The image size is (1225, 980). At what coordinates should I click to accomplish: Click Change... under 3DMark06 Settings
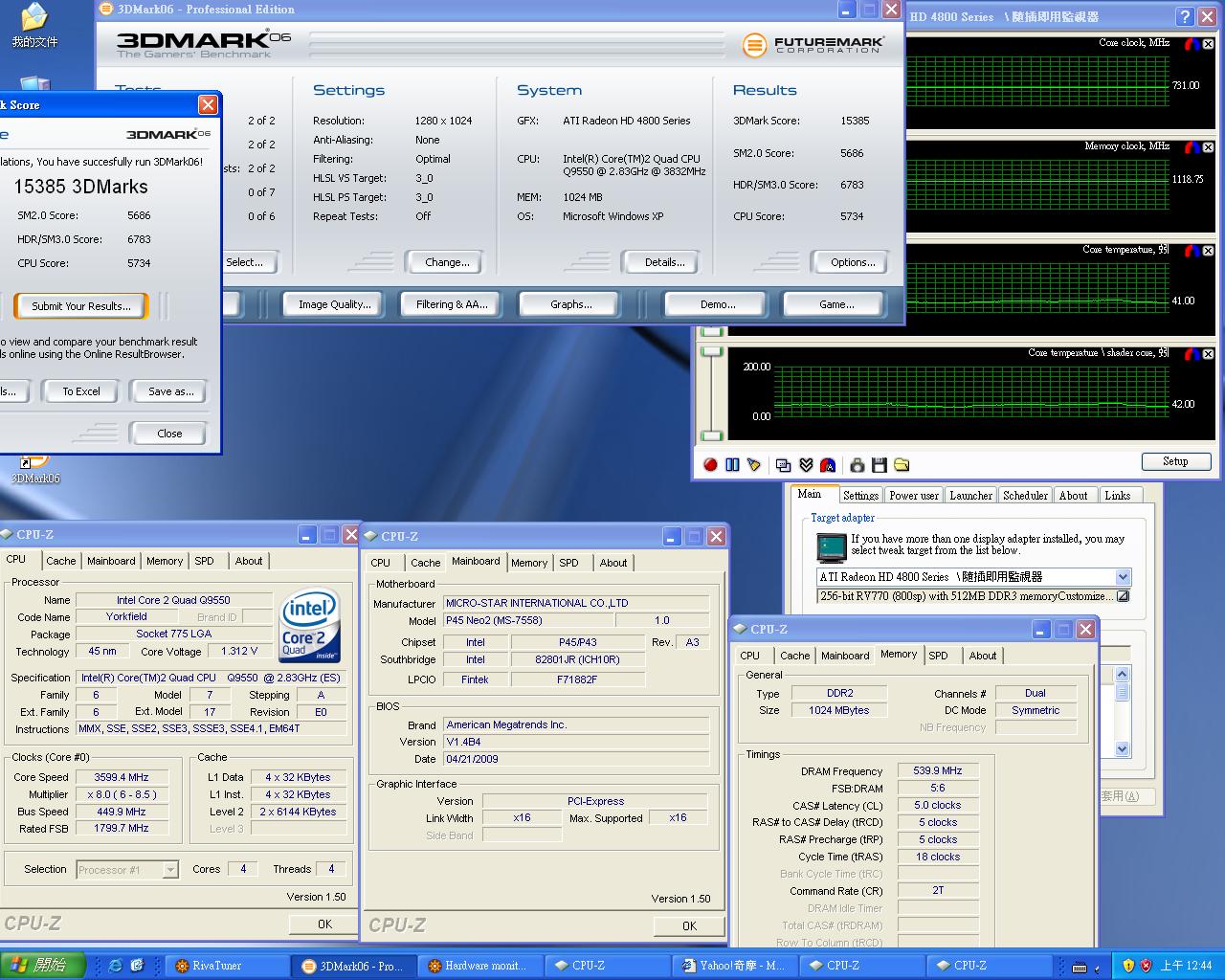447,262
